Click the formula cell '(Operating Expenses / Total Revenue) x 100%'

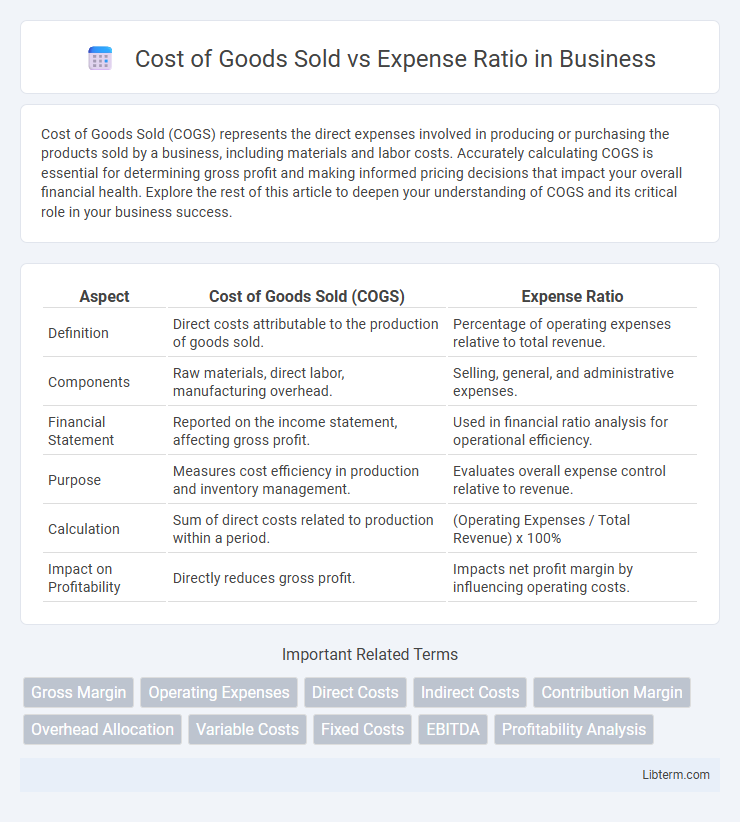point(573,529)
